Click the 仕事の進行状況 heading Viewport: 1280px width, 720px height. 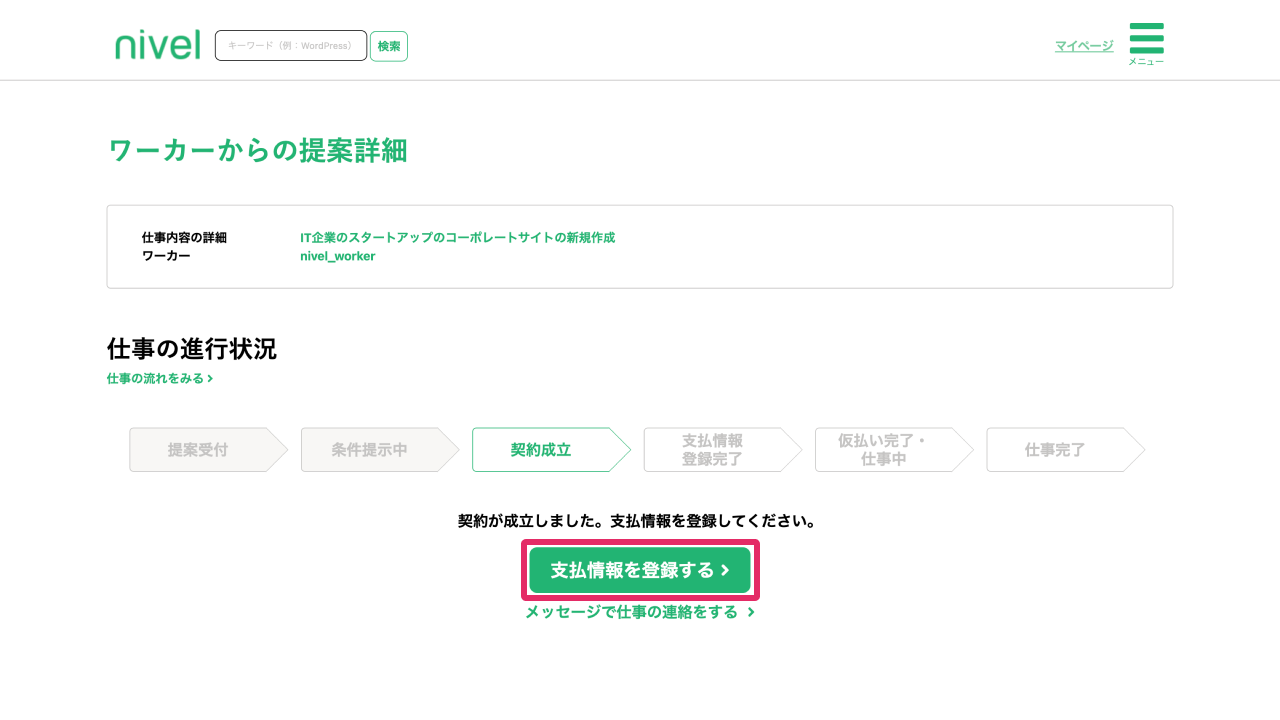[192, 349]
